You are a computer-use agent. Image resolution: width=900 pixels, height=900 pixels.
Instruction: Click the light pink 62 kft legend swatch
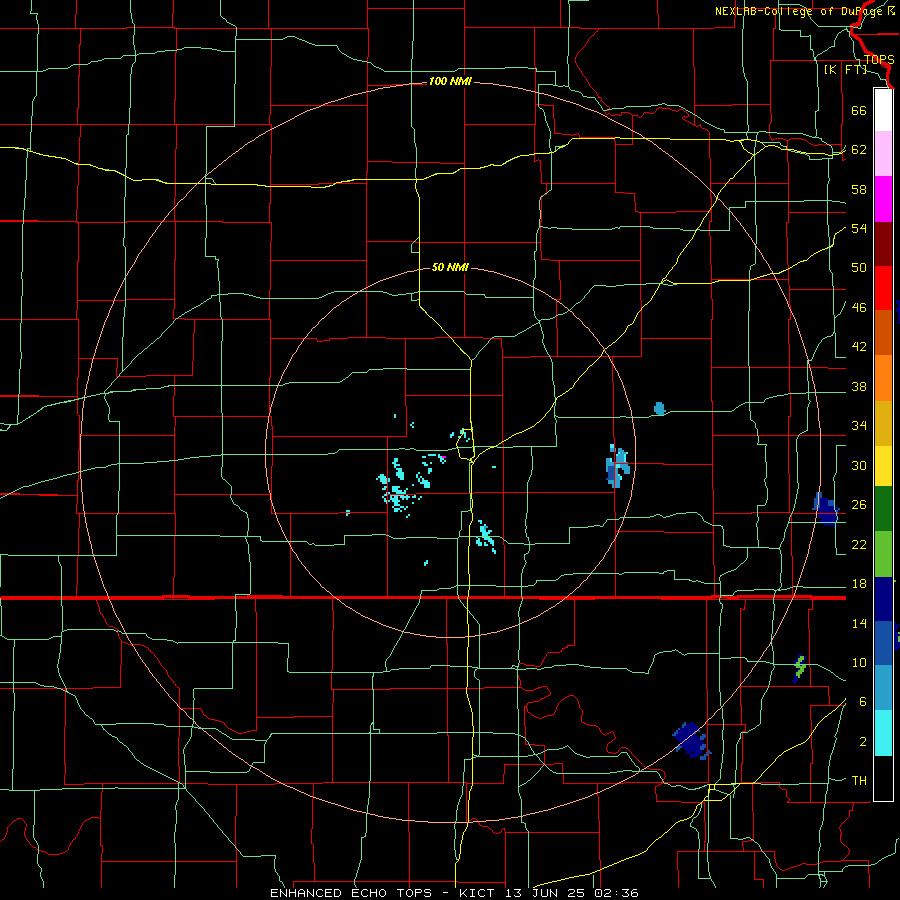[883, 154]
